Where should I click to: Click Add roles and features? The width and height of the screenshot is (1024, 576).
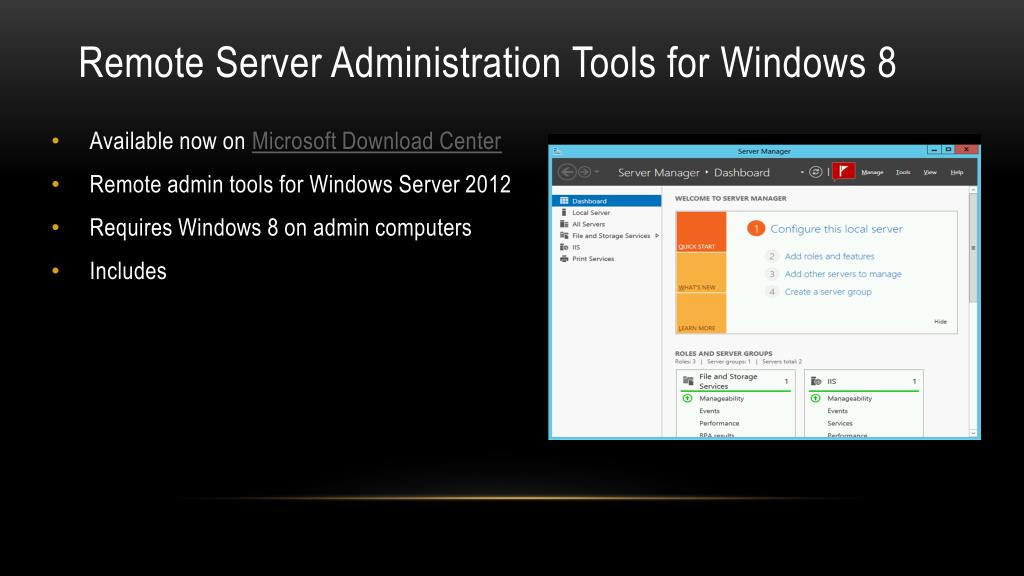click(x=829, y=256)
